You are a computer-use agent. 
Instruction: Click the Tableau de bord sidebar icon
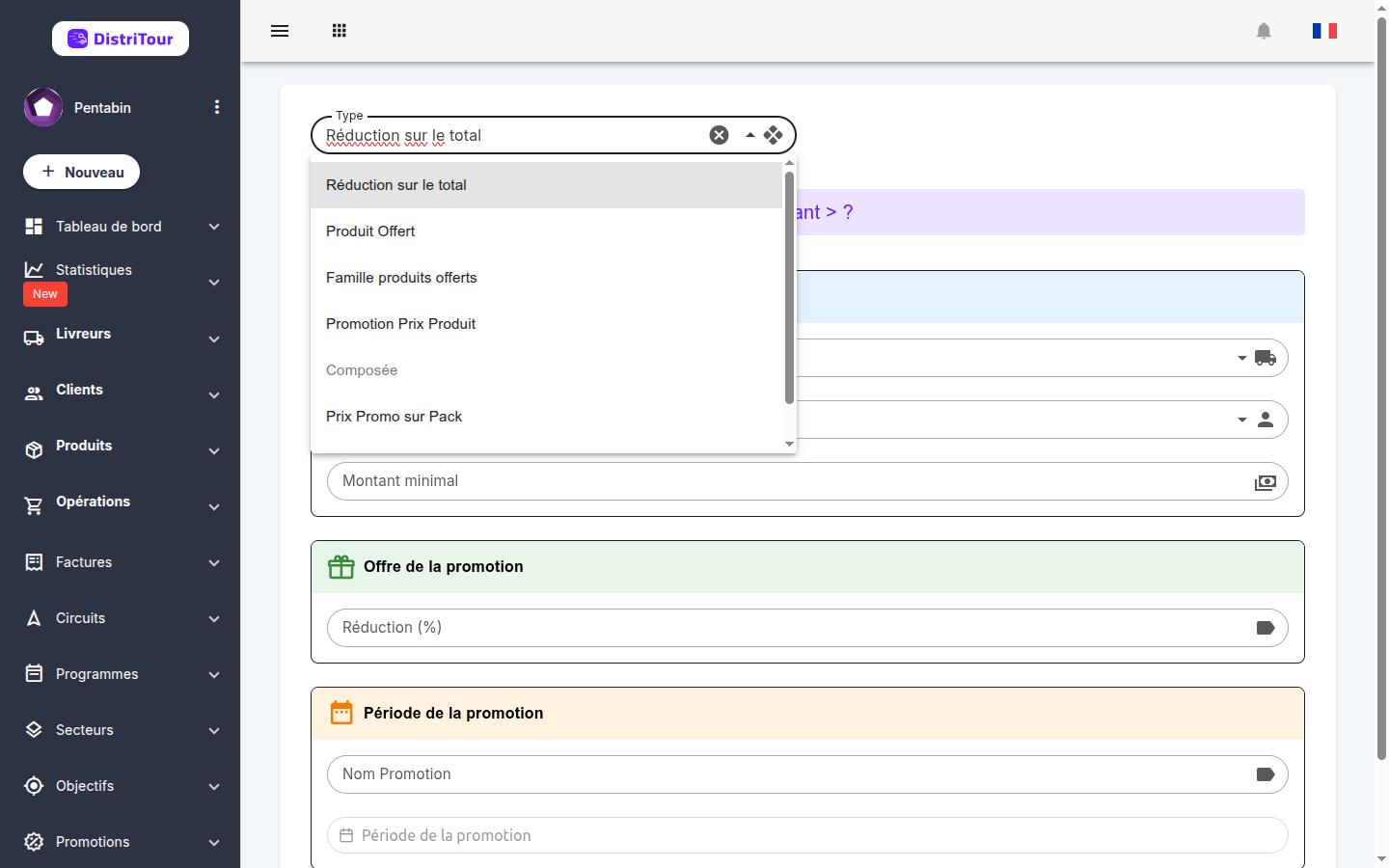tap(34, 227)
